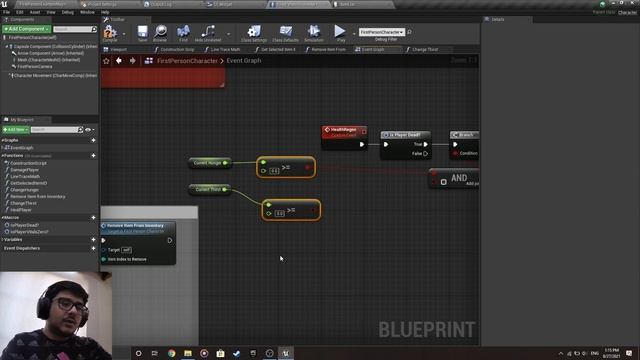Add a new graph with the plus icon

click(x=93, y=140)
